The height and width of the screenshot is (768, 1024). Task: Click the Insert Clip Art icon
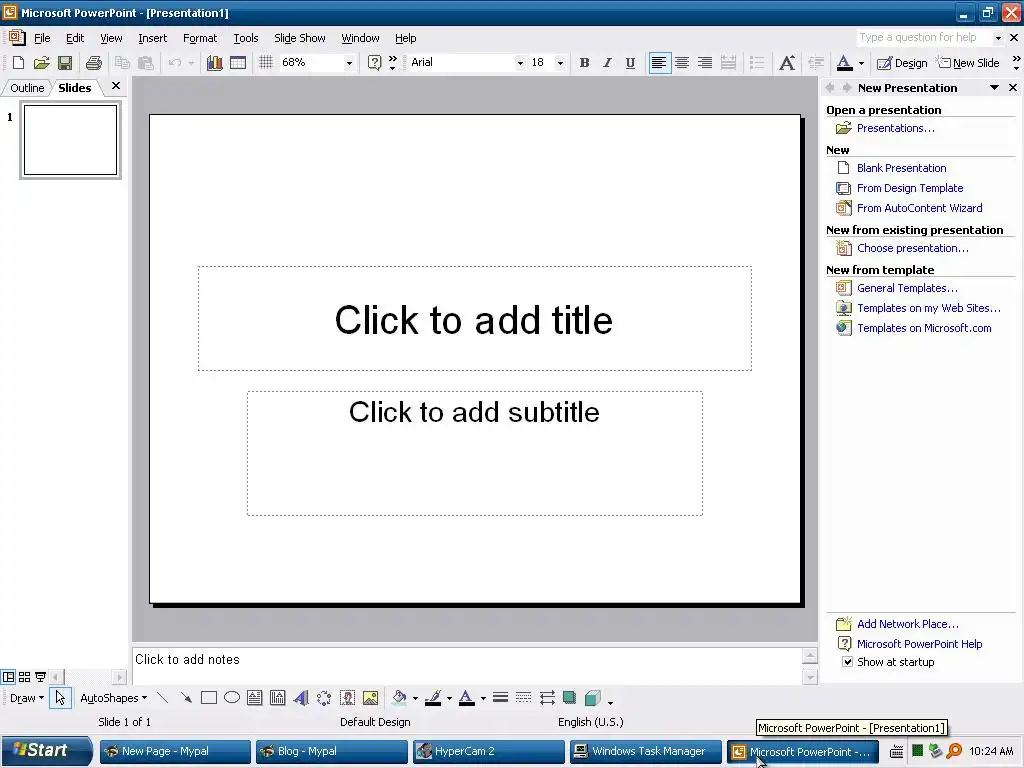point(347,698)
